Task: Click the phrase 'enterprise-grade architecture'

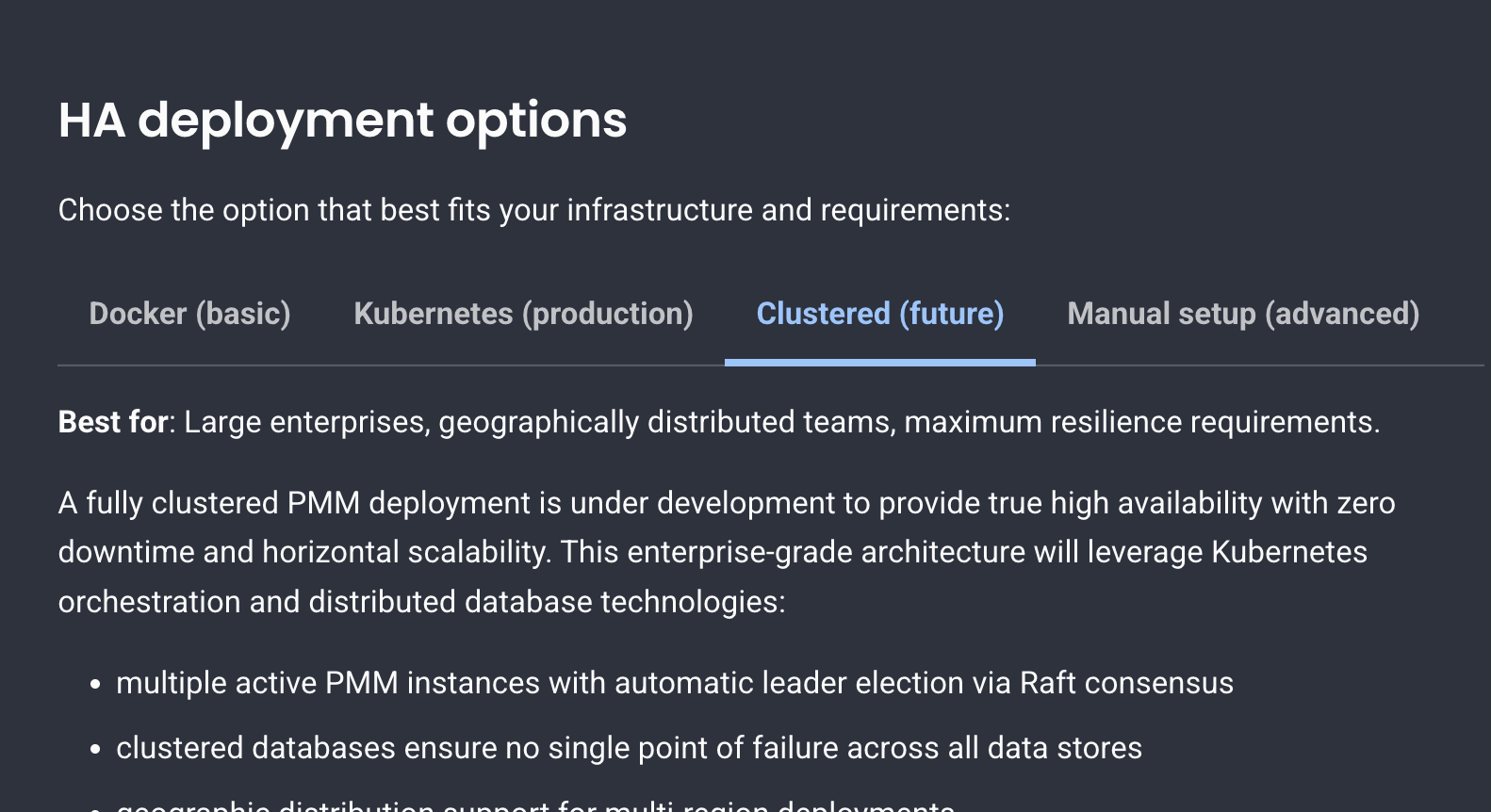Action: [826, 552]
